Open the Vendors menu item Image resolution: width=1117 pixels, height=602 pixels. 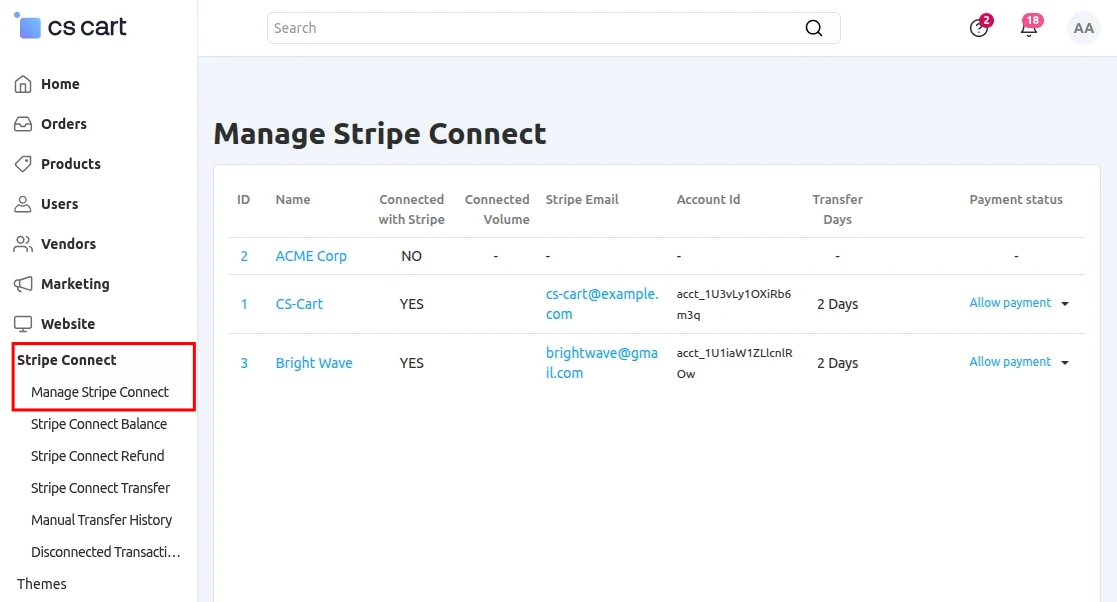click(68, 244)
